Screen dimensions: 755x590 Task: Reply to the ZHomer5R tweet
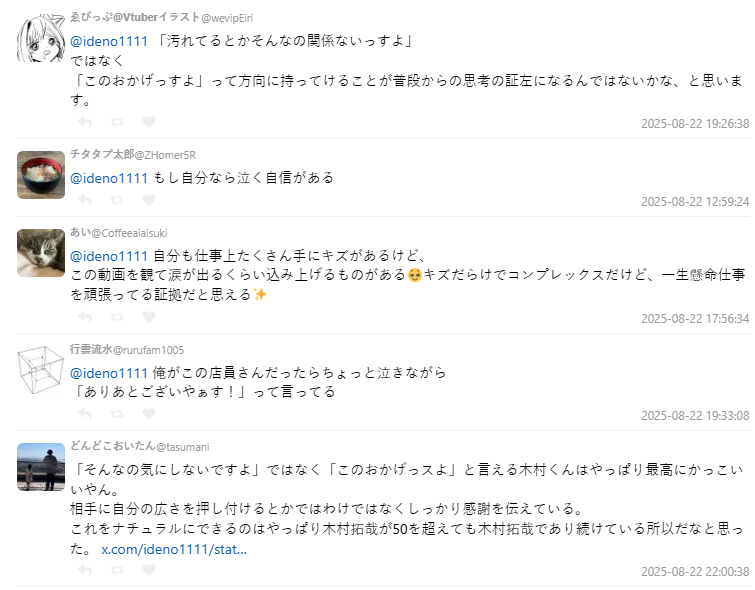point(85,199)
